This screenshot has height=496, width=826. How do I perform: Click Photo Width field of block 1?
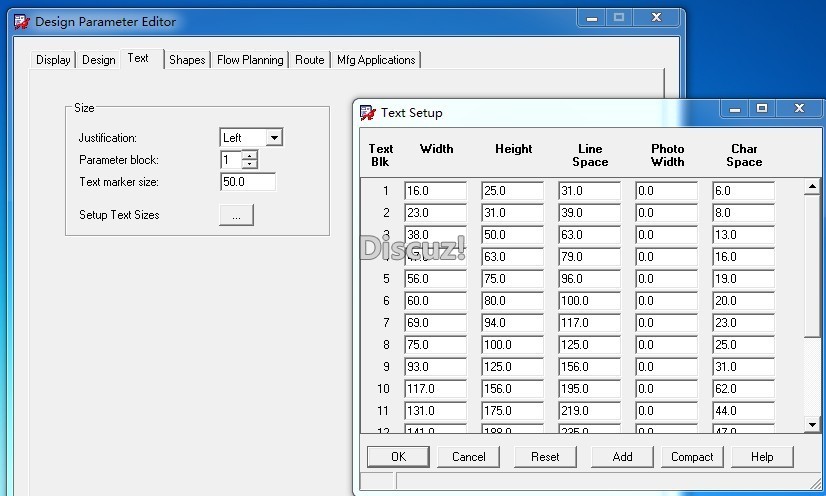pyautogui.click(x=666, y=191)
